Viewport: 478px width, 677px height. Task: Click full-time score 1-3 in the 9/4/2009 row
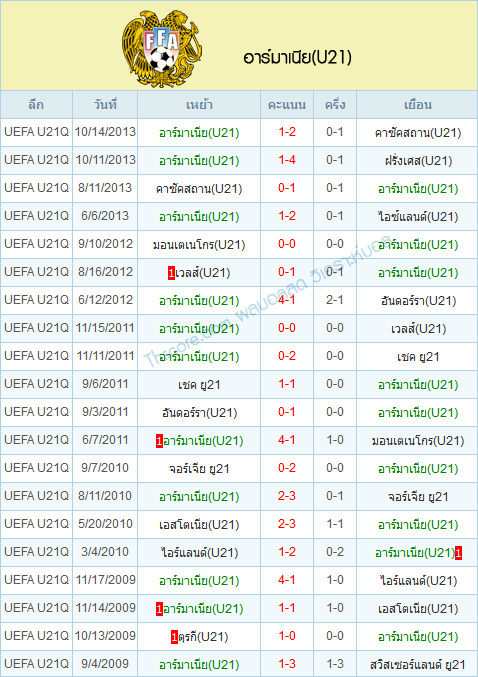(287, 664)
